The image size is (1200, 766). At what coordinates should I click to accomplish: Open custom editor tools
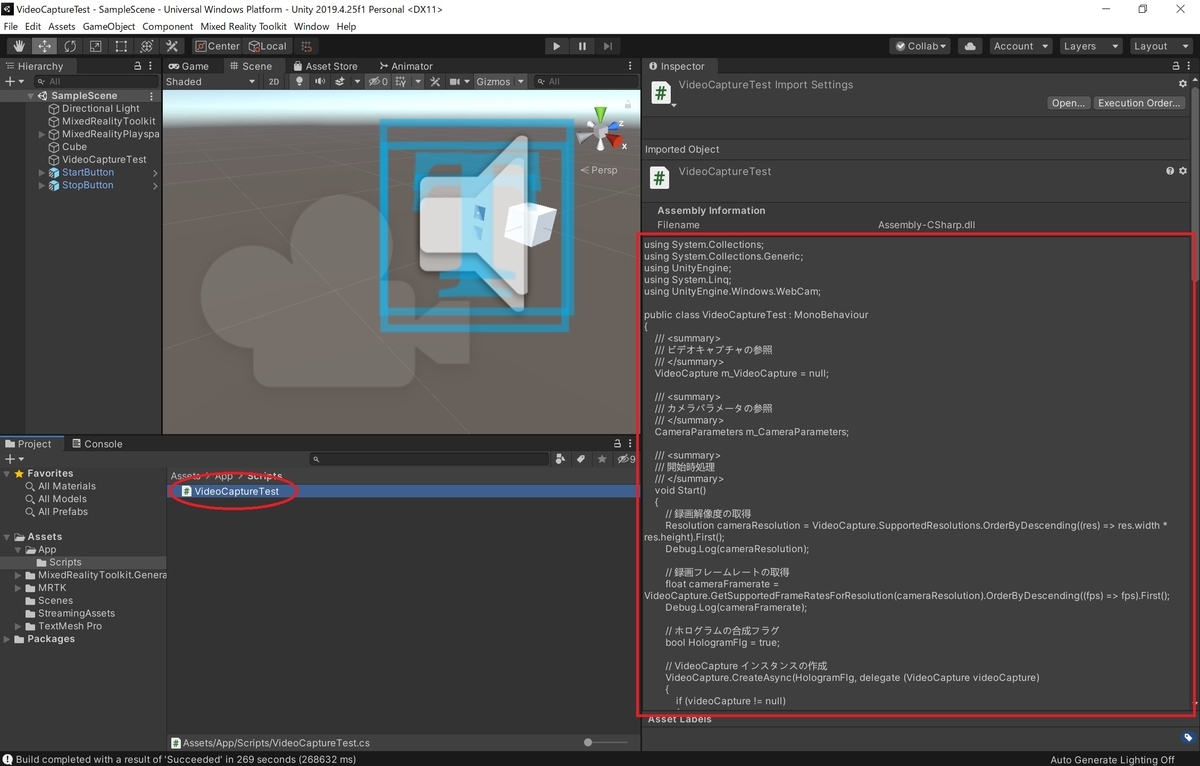[172, 46]
